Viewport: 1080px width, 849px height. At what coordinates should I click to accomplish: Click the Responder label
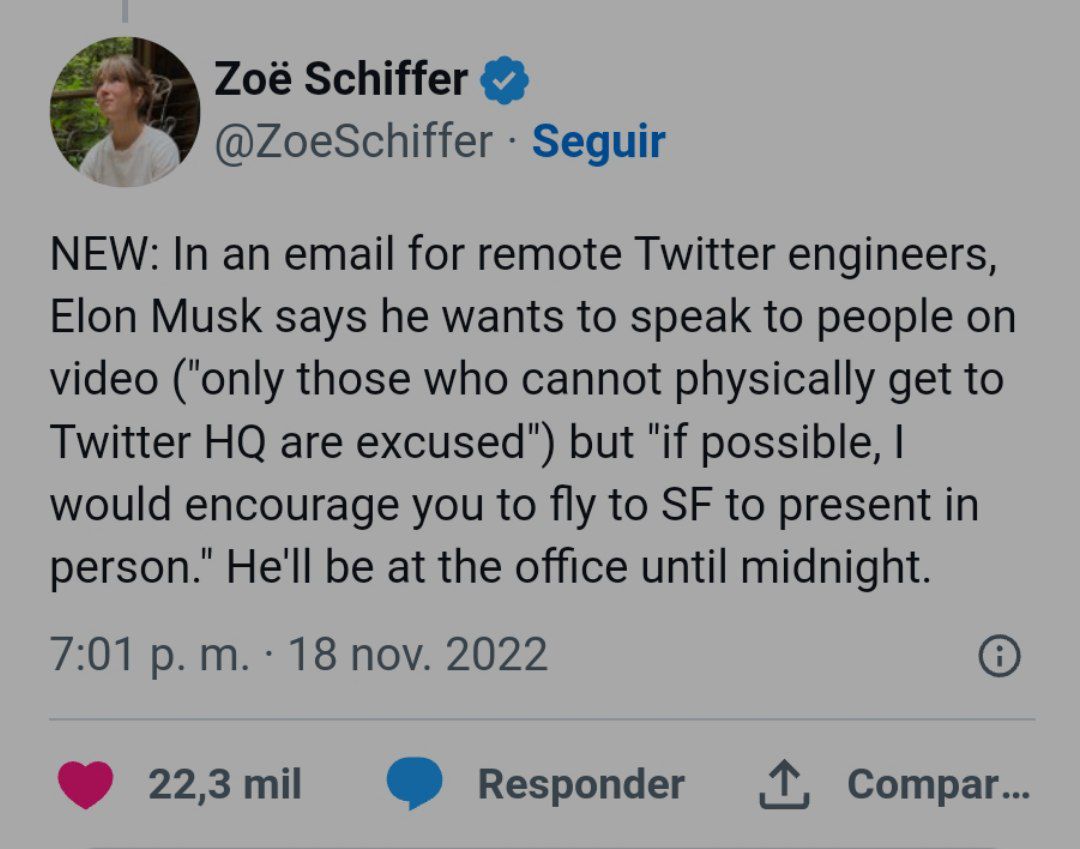(x=581, y=784)
